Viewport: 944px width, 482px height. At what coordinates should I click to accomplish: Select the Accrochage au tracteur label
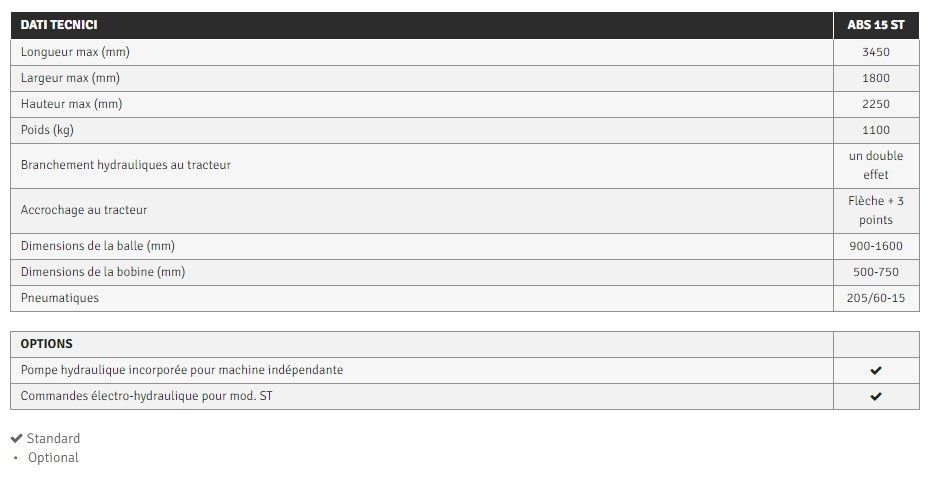[x=84, y=210]
